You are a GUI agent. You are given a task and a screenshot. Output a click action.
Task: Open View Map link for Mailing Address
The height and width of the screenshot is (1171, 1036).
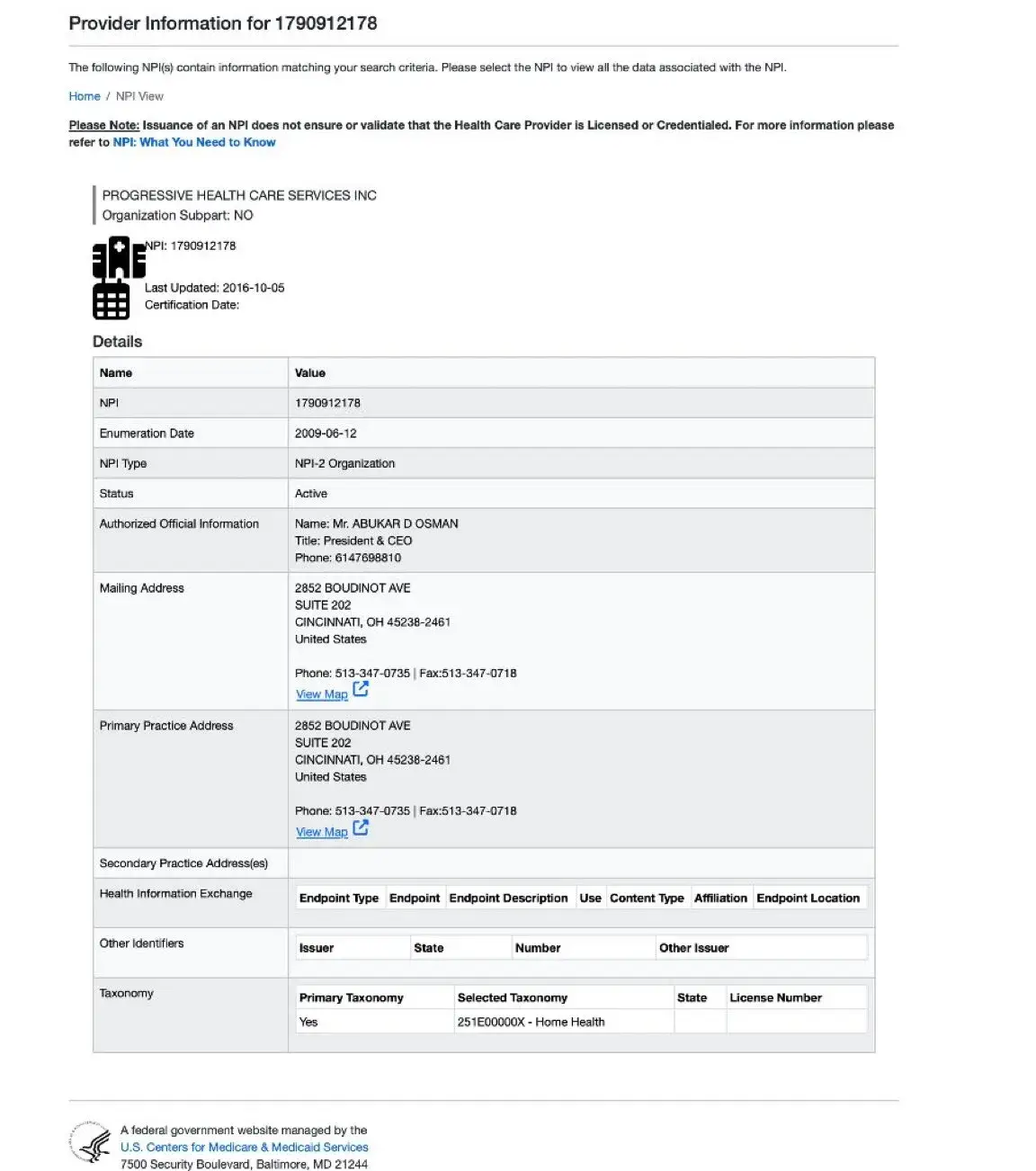click(x=321, y=694)
